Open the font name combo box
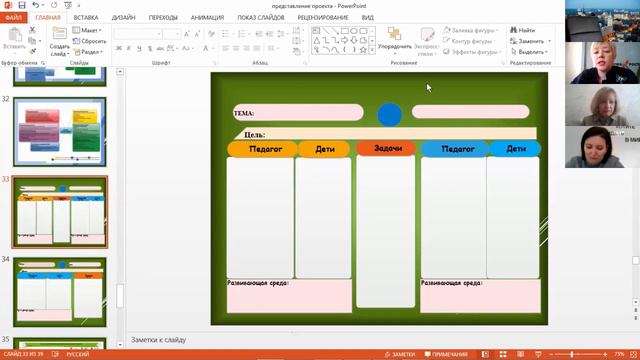This screenshot has width=640, height=360. pos(138,34)
